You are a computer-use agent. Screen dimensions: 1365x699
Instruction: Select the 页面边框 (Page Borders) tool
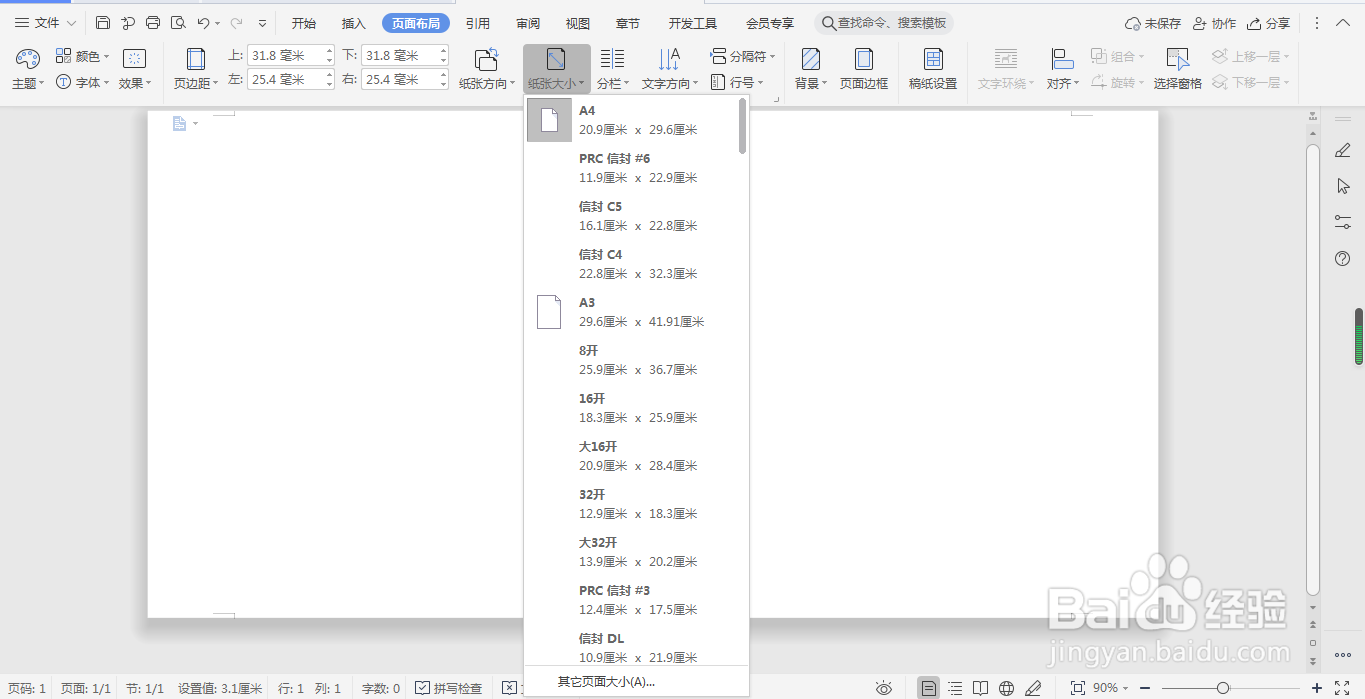[x=862, y=67]
